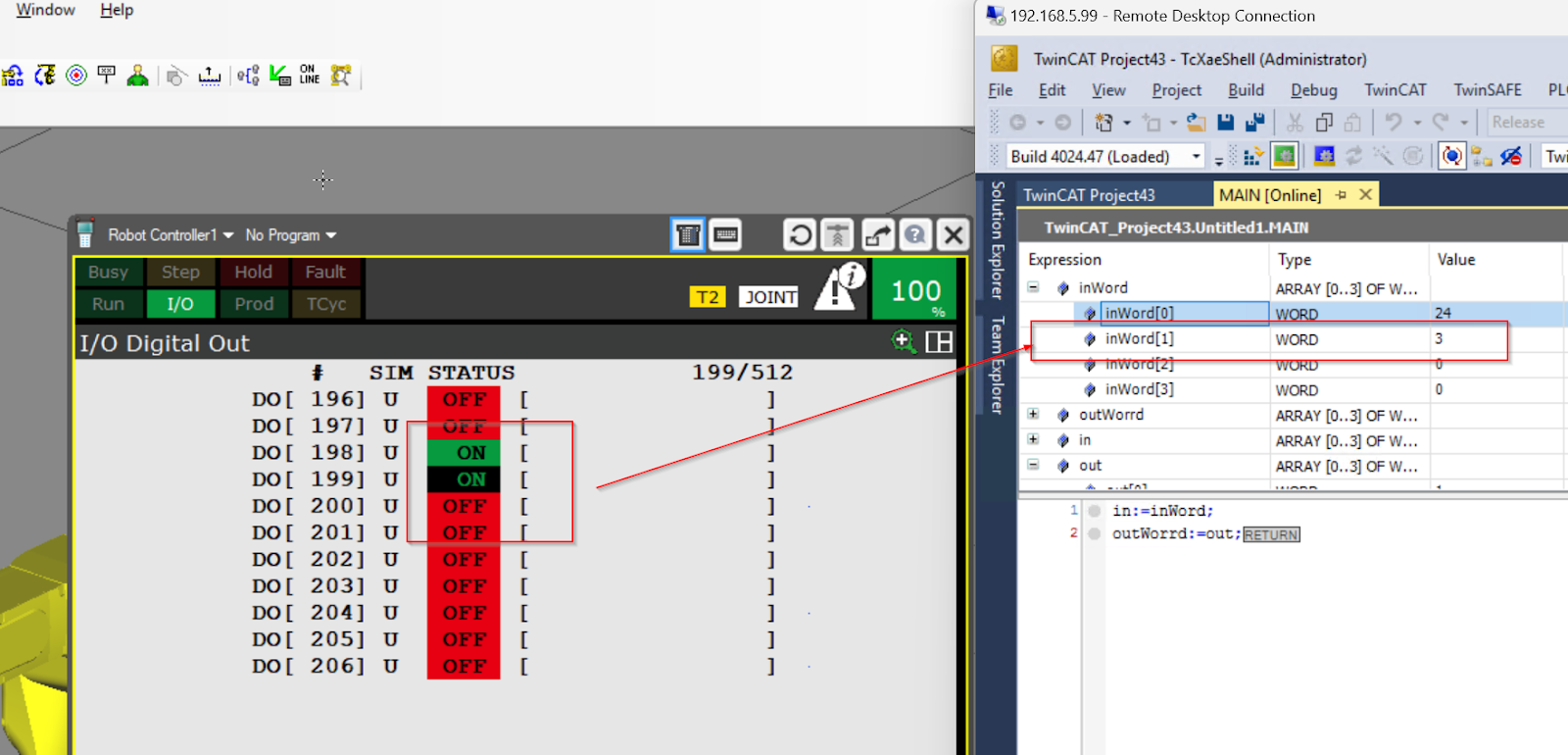Expand the outWorrd array node
This screenshot has height=755, width=1568.
pyautogui.click(x=1033, y=415)
